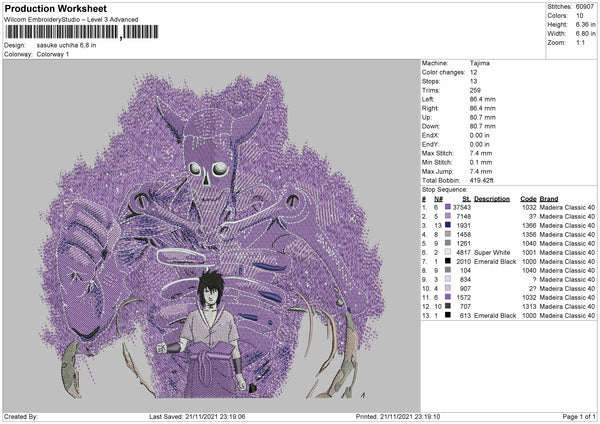The image size is (600, 424).
Task: Click the 'Right:' label
Action: [430, 108]
